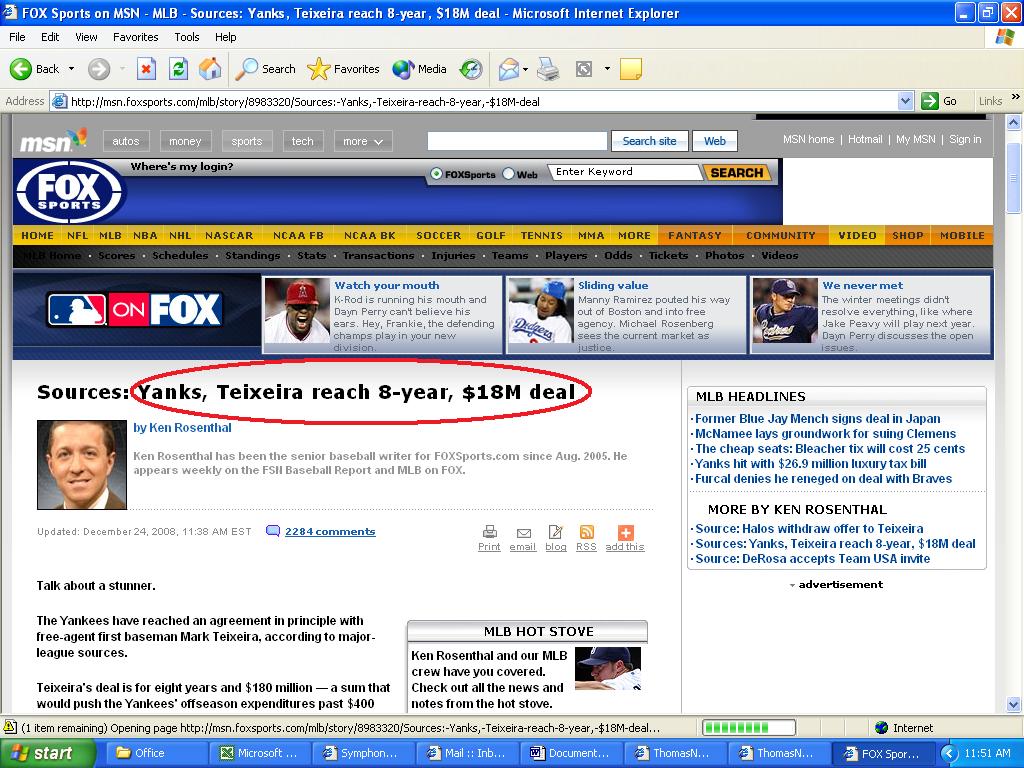This screenshot has height=768, width=1024.
Task: Click the 'Sign in' link in MSN header
Action: pos(965,139)
